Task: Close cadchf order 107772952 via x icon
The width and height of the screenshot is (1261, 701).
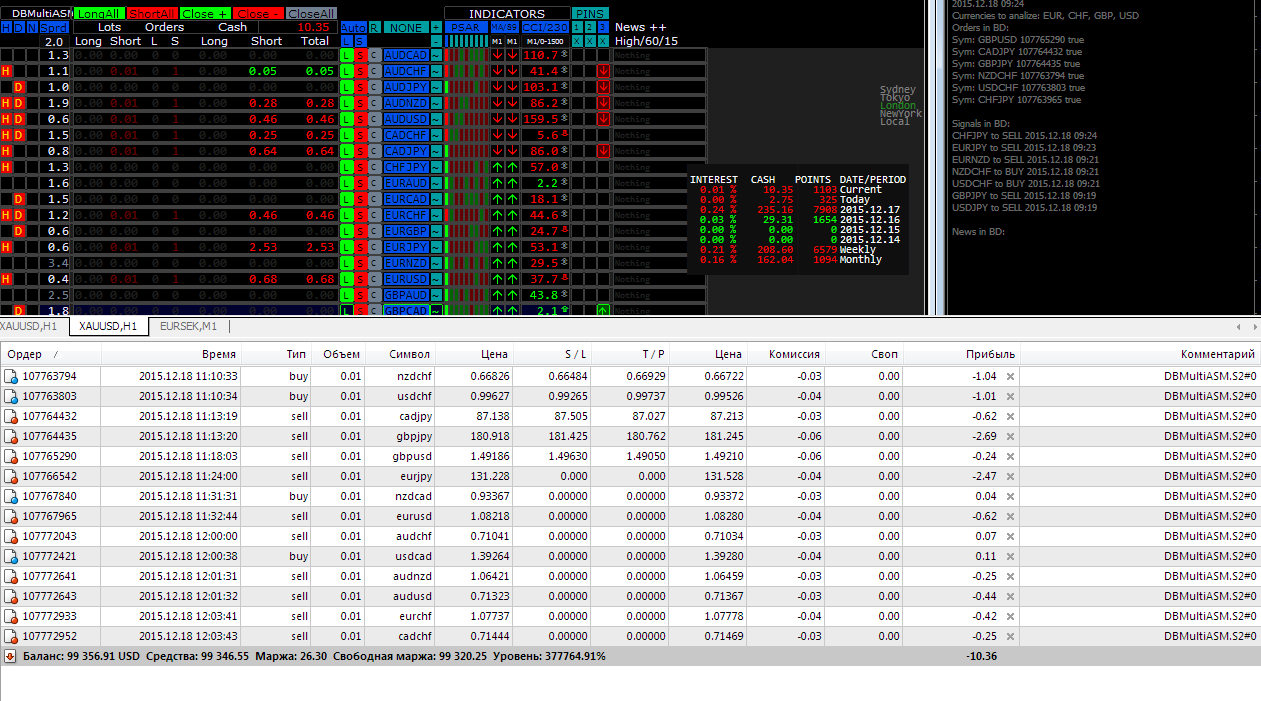Action: click(x=1010, y=636)
